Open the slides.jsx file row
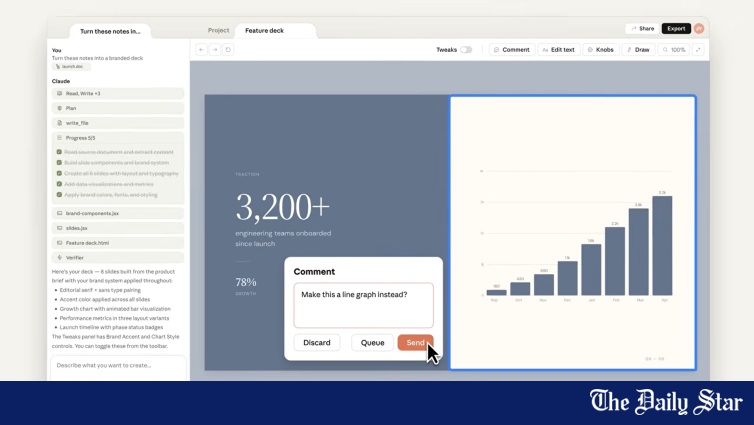Image resolution: width=754 pixels, height=425 pixels. (x=118, y=228)
